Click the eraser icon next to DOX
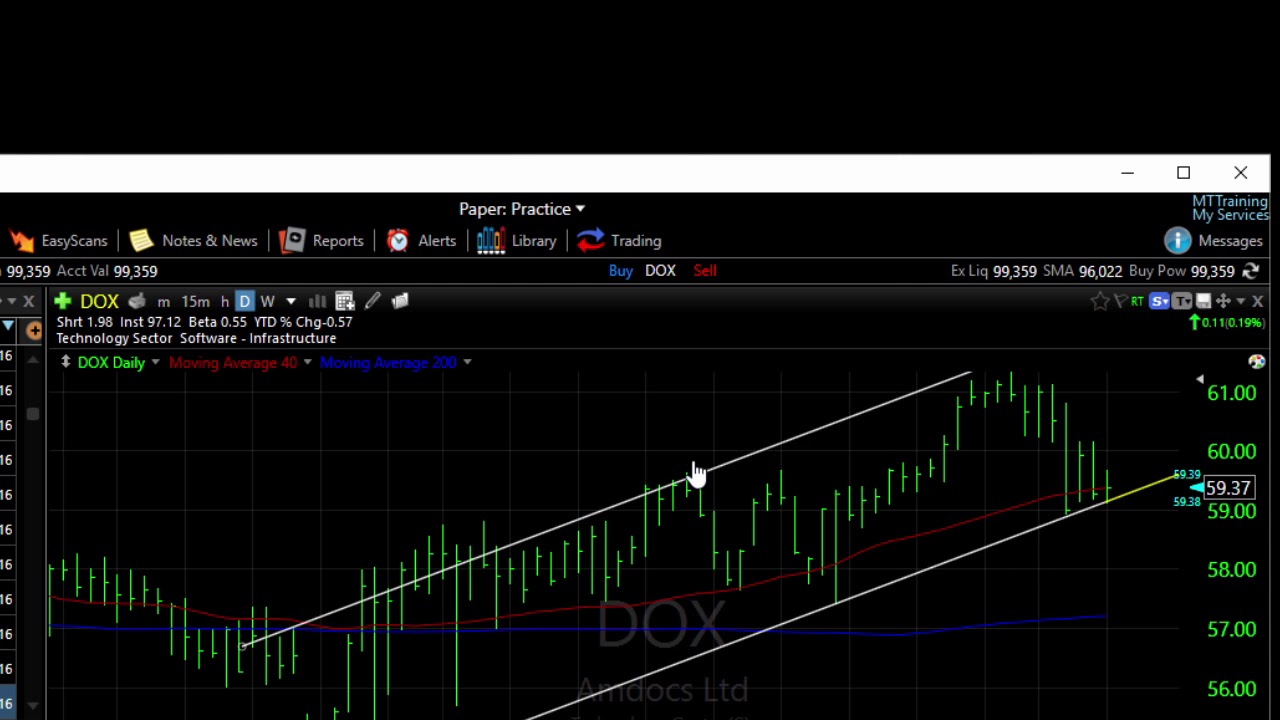This screenshot has width=1280, height=720. 137,301
